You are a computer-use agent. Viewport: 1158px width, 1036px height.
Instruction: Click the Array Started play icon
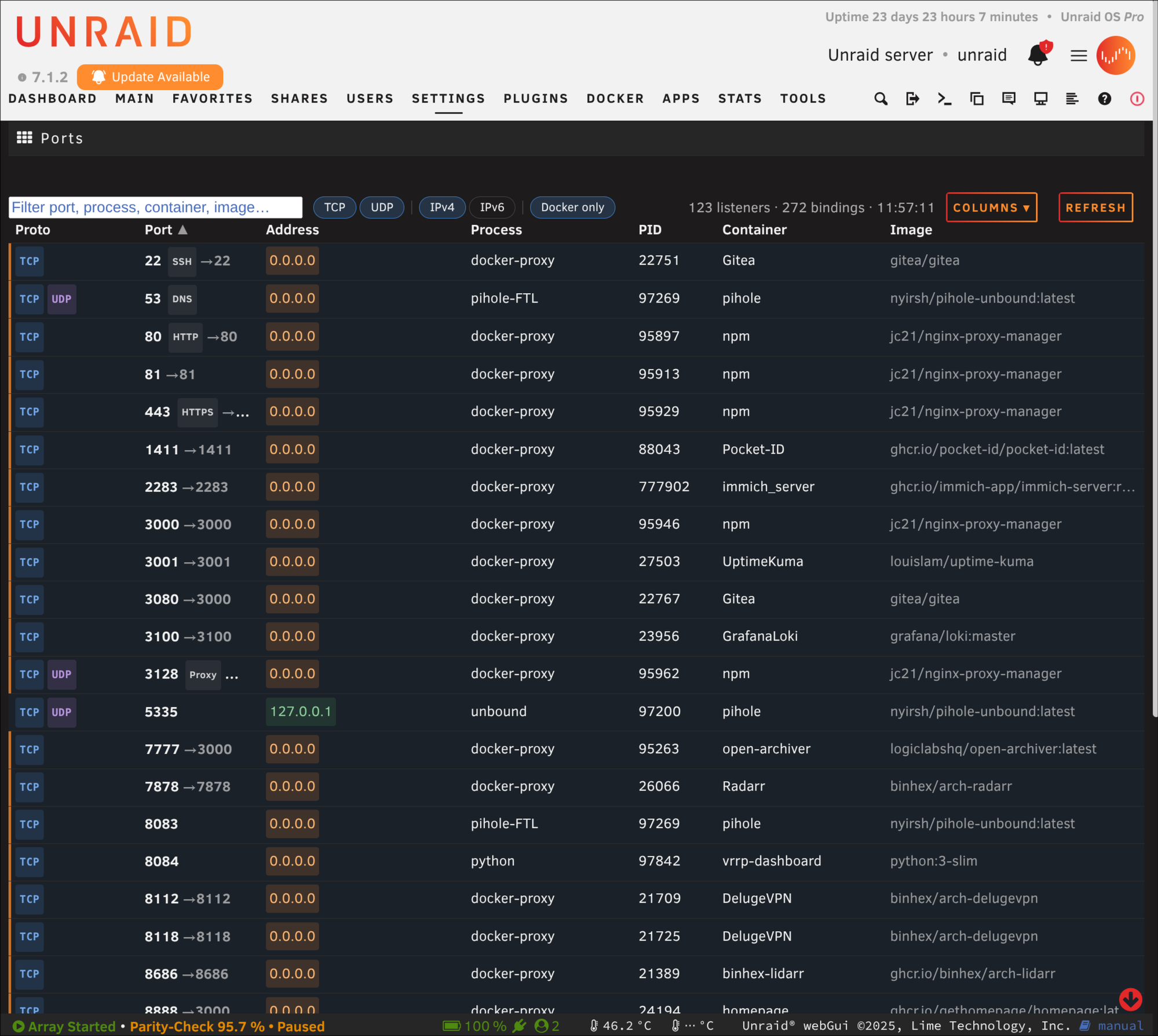[x=19, y=1026]
